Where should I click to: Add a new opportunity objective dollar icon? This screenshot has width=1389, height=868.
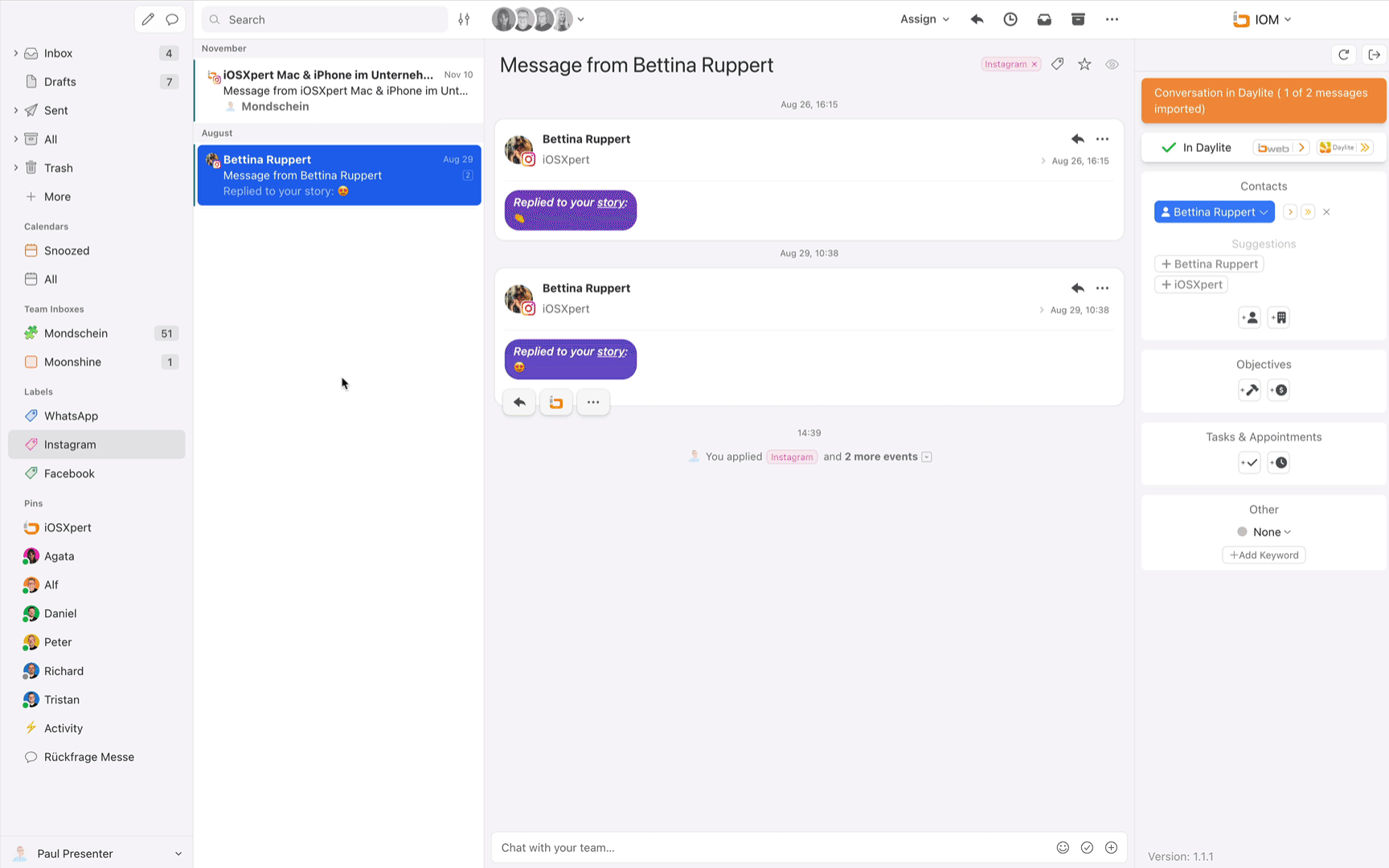(1278, 390)
